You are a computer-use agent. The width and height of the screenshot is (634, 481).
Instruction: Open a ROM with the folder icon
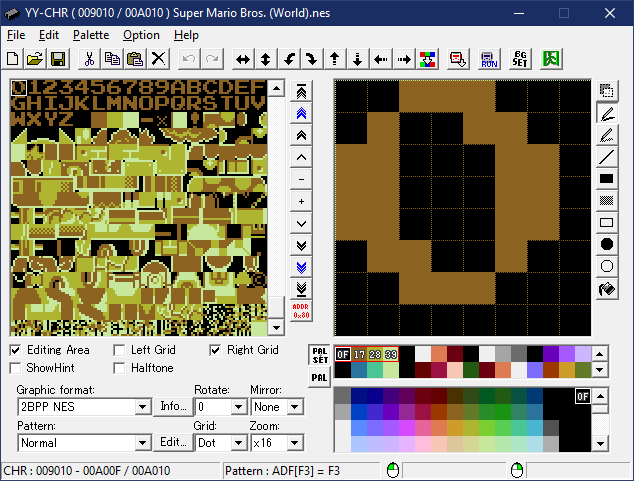point(35,59)
